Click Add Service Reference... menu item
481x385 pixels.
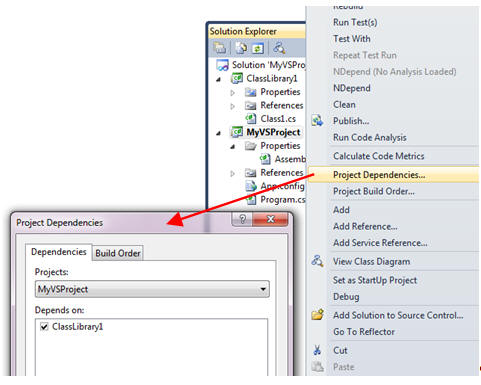click(x=380, y=243)
